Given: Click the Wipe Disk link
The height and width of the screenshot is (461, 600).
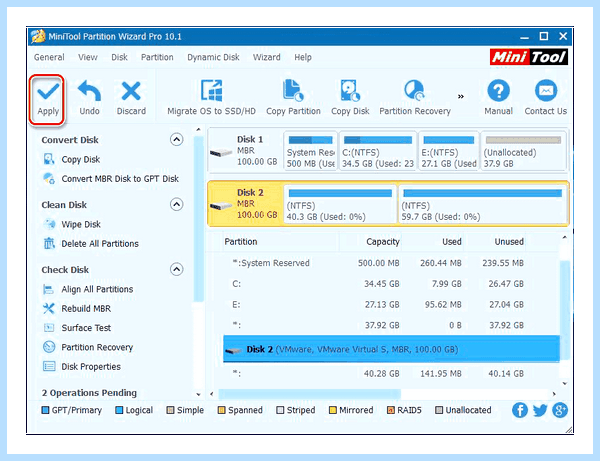Looking at the screenshot, I should (81, 224).
